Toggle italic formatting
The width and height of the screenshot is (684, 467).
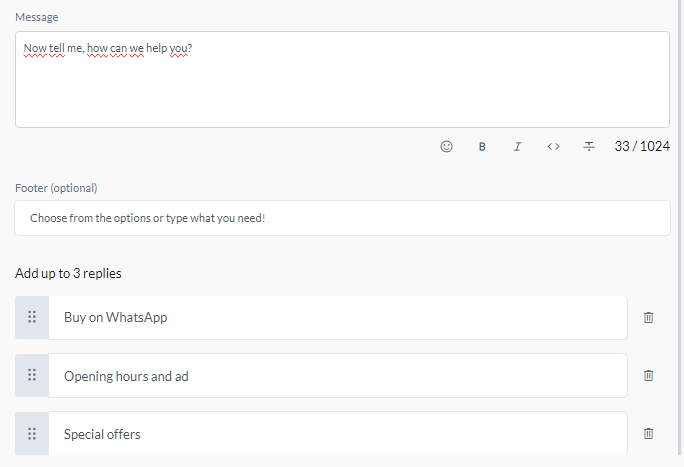[x=517, y=146]
